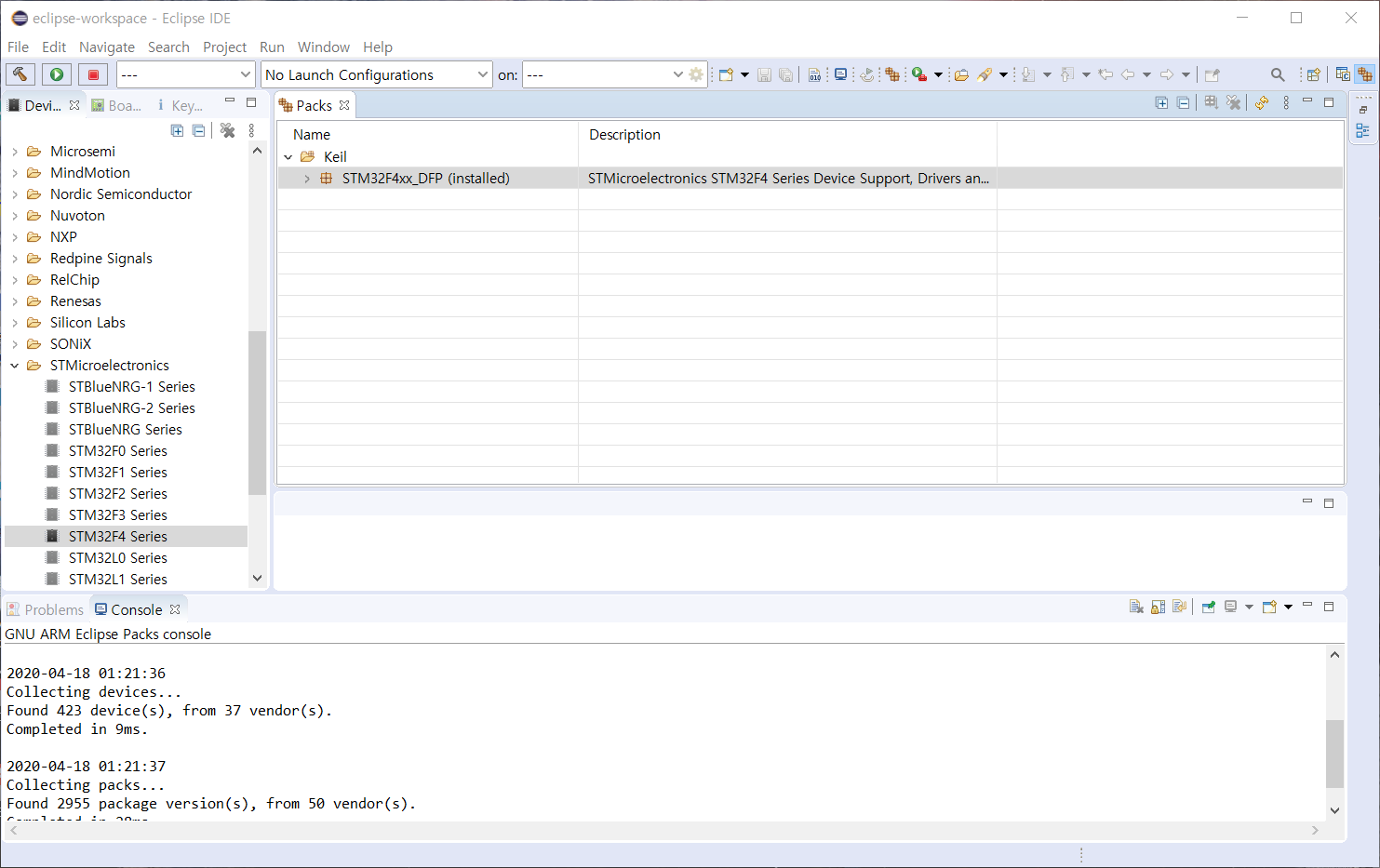Click the New wizard toolbar icon
This screenshot has height=868, width=1380.
point(726,74)
